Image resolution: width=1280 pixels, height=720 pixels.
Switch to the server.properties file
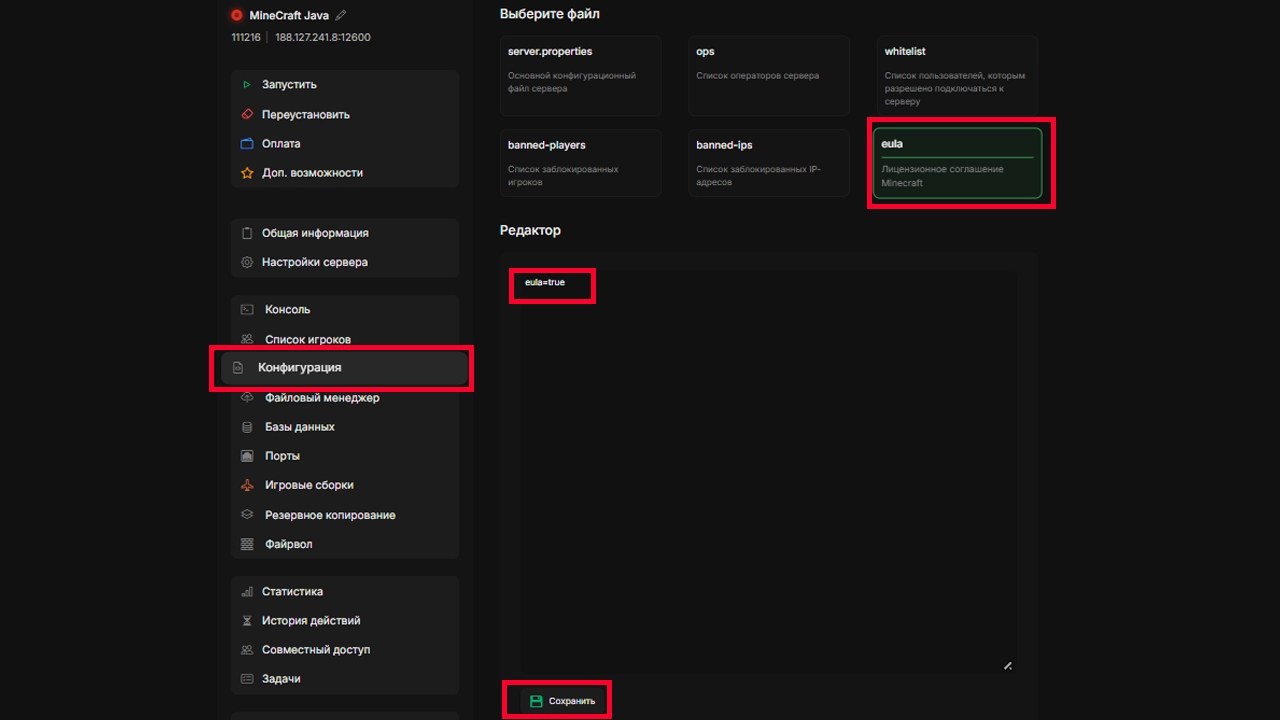tap(580, 75)
